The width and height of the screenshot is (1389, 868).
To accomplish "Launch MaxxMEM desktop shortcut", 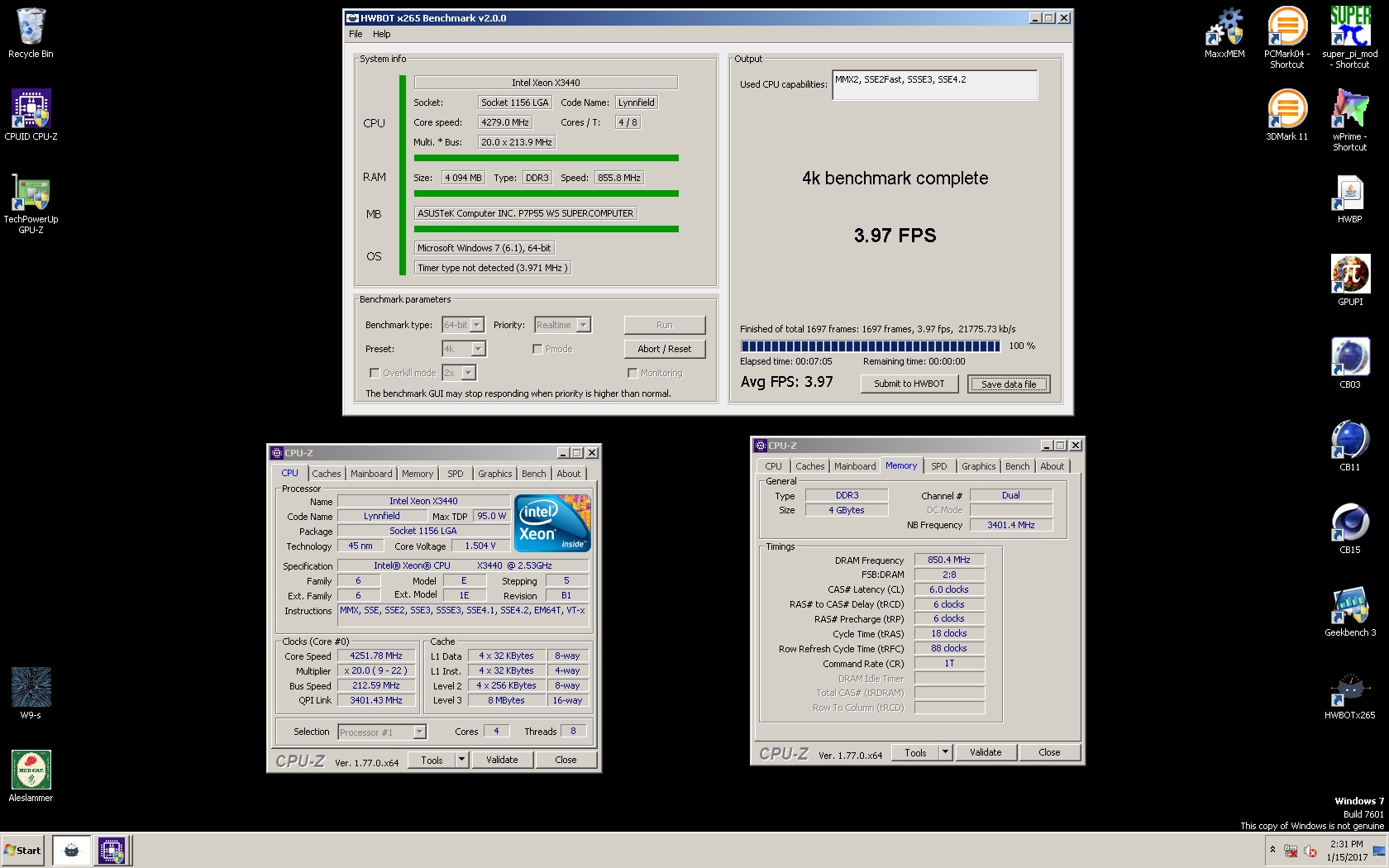I will [1224, 33].
